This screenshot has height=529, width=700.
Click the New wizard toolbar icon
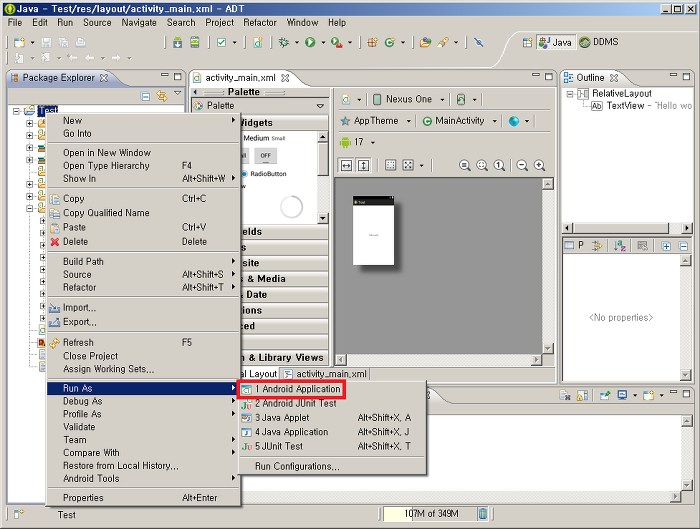[x=19, y=42]
